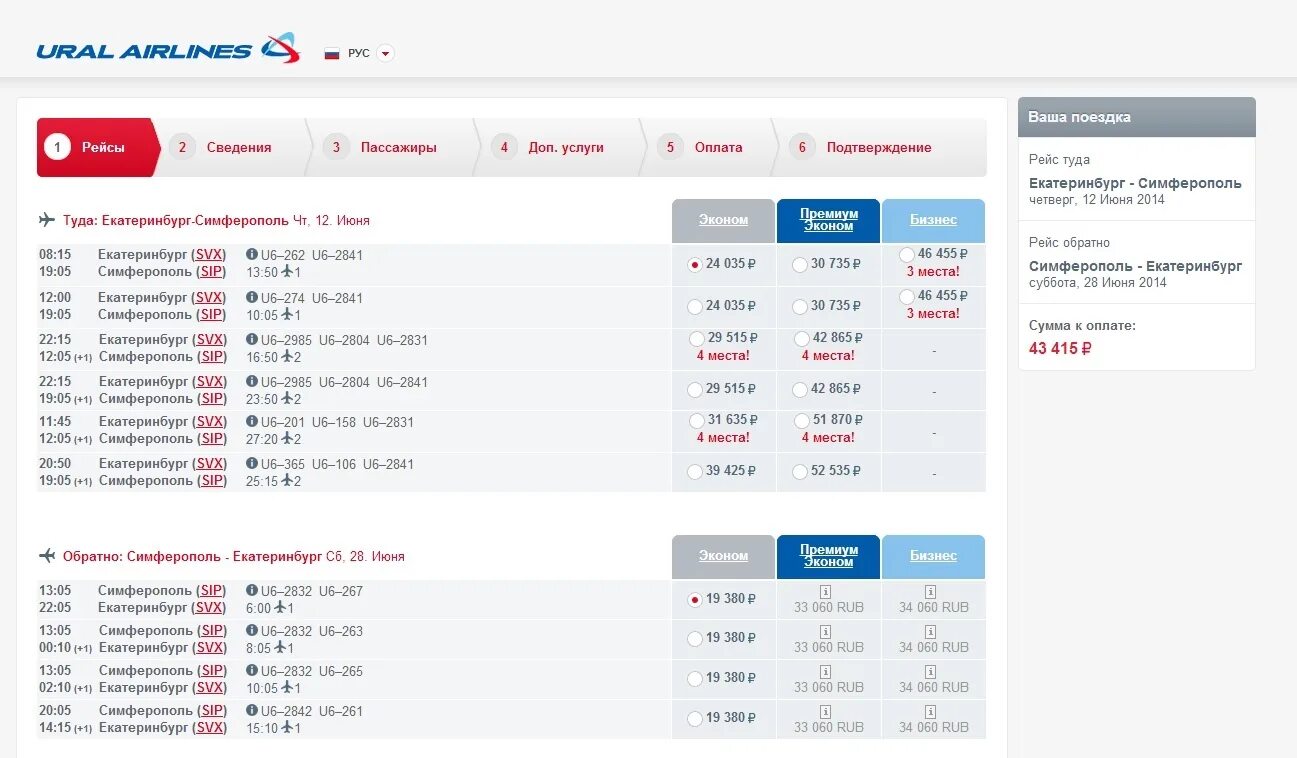
Task: Click the Russian flag language icon
Action: point(332,54)
